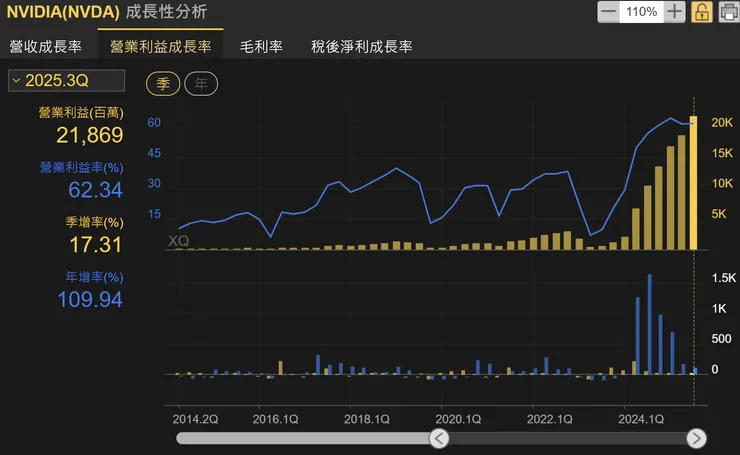
Task: Select the 營業利益成長率 tab
Action: [x=160, y=46]
